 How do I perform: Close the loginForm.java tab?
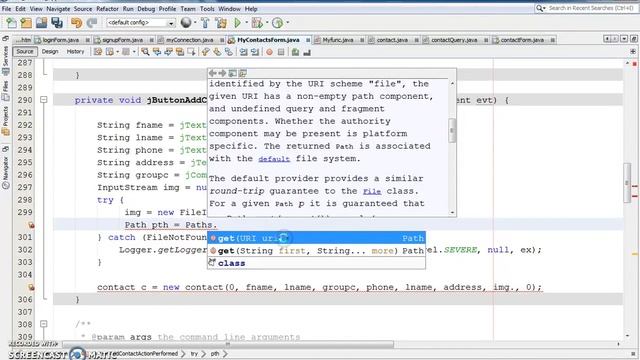(88, 40)
